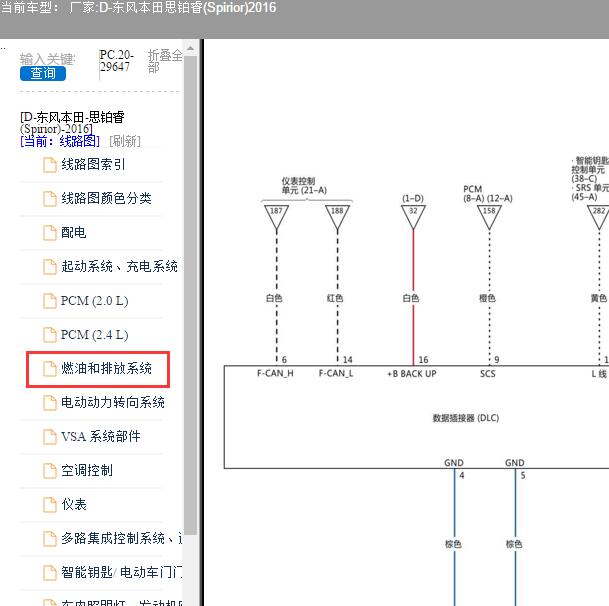Click the 查询 search button
Viewport: 609px width, 606px height.
click(x=43, y=73)
